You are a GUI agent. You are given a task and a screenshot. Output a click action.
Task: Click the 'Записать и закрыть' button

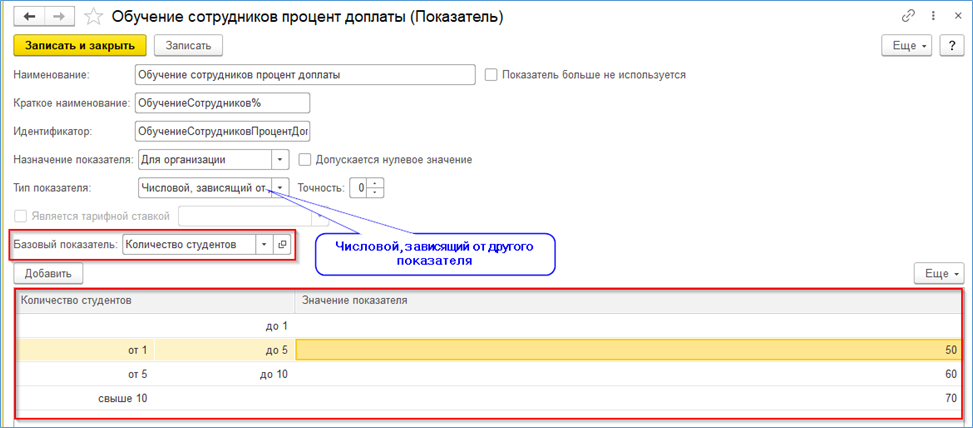(x=80, y=45)
